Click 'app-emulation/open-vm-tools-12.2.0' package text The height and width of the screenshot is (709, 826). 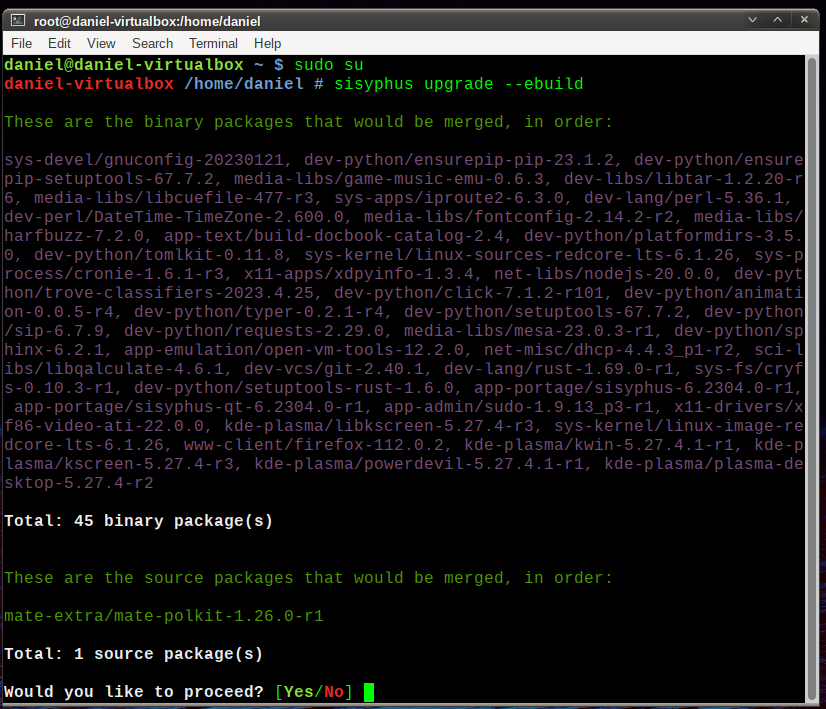(294, 350)
